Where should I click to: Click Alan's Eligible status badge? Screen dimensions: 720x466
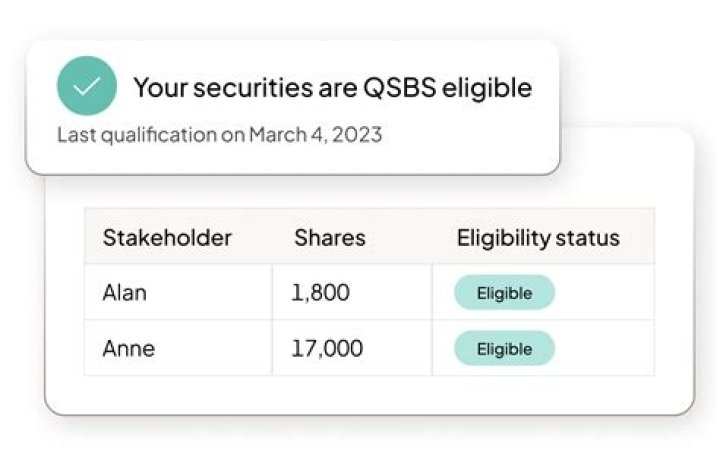504,293
